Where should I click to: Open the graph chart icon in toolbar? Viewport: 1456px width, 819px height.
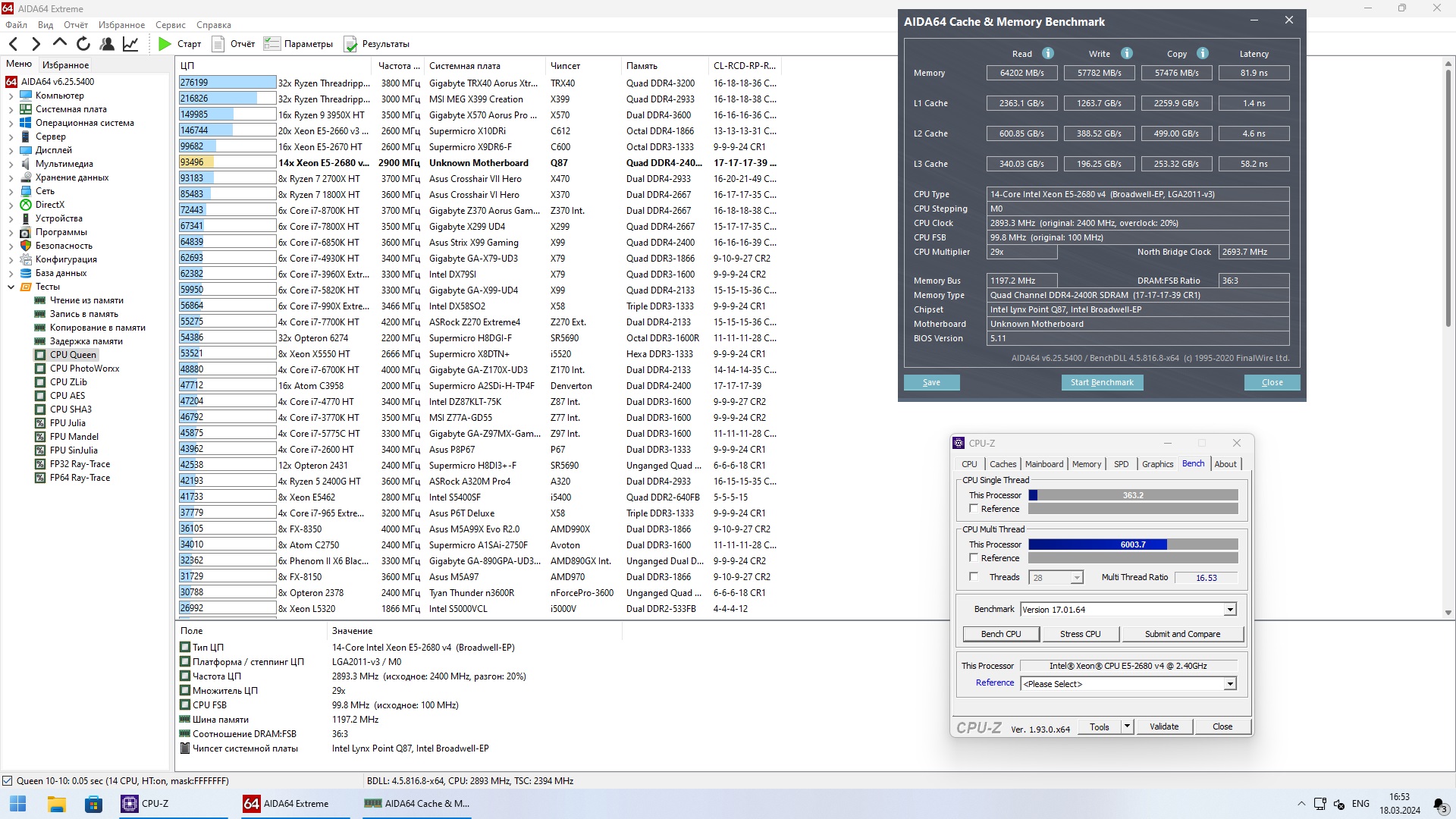pos(130,44)
